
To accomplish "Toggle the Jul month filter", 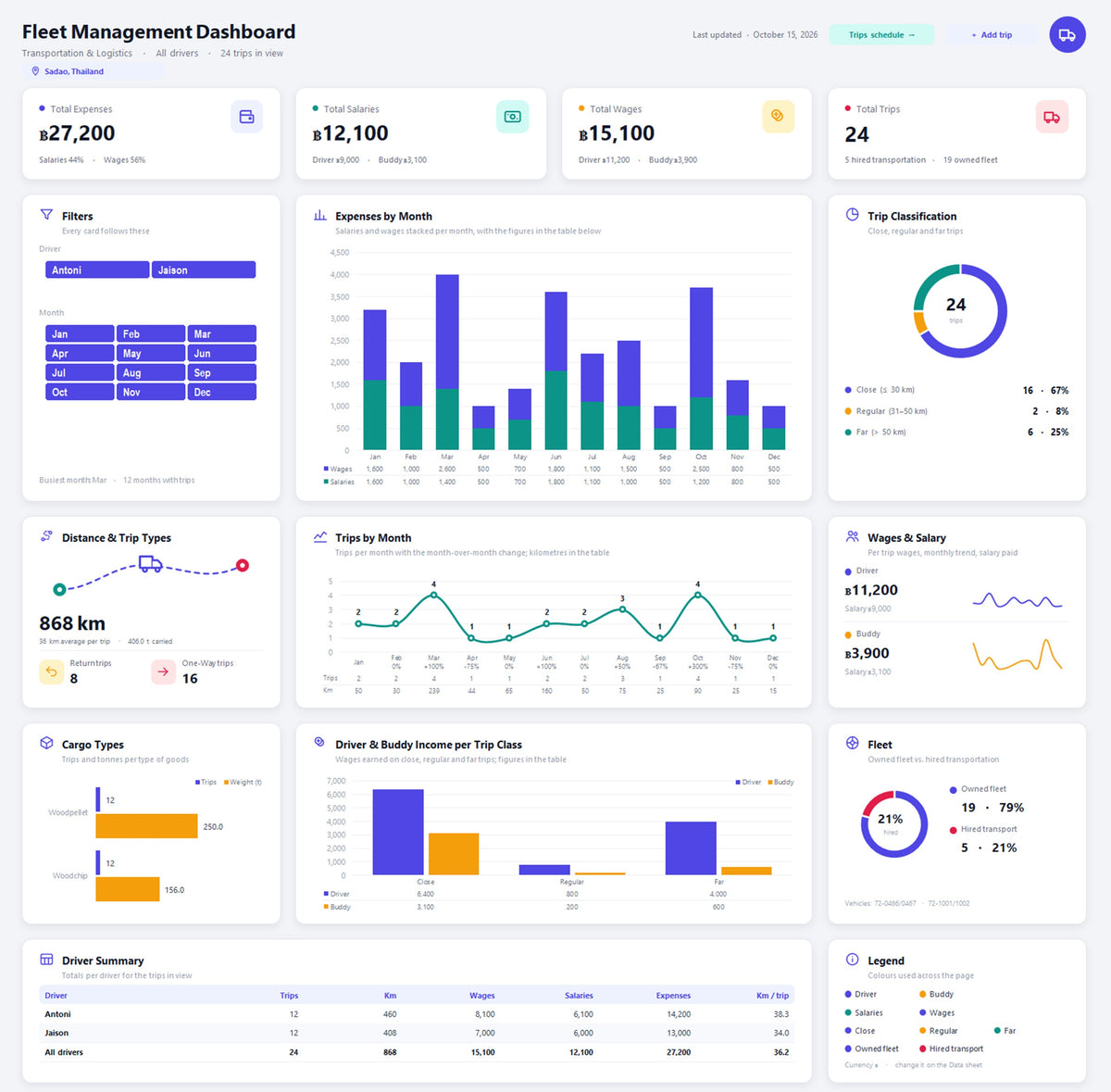I will pyautogui.click(x=80, y=372).
